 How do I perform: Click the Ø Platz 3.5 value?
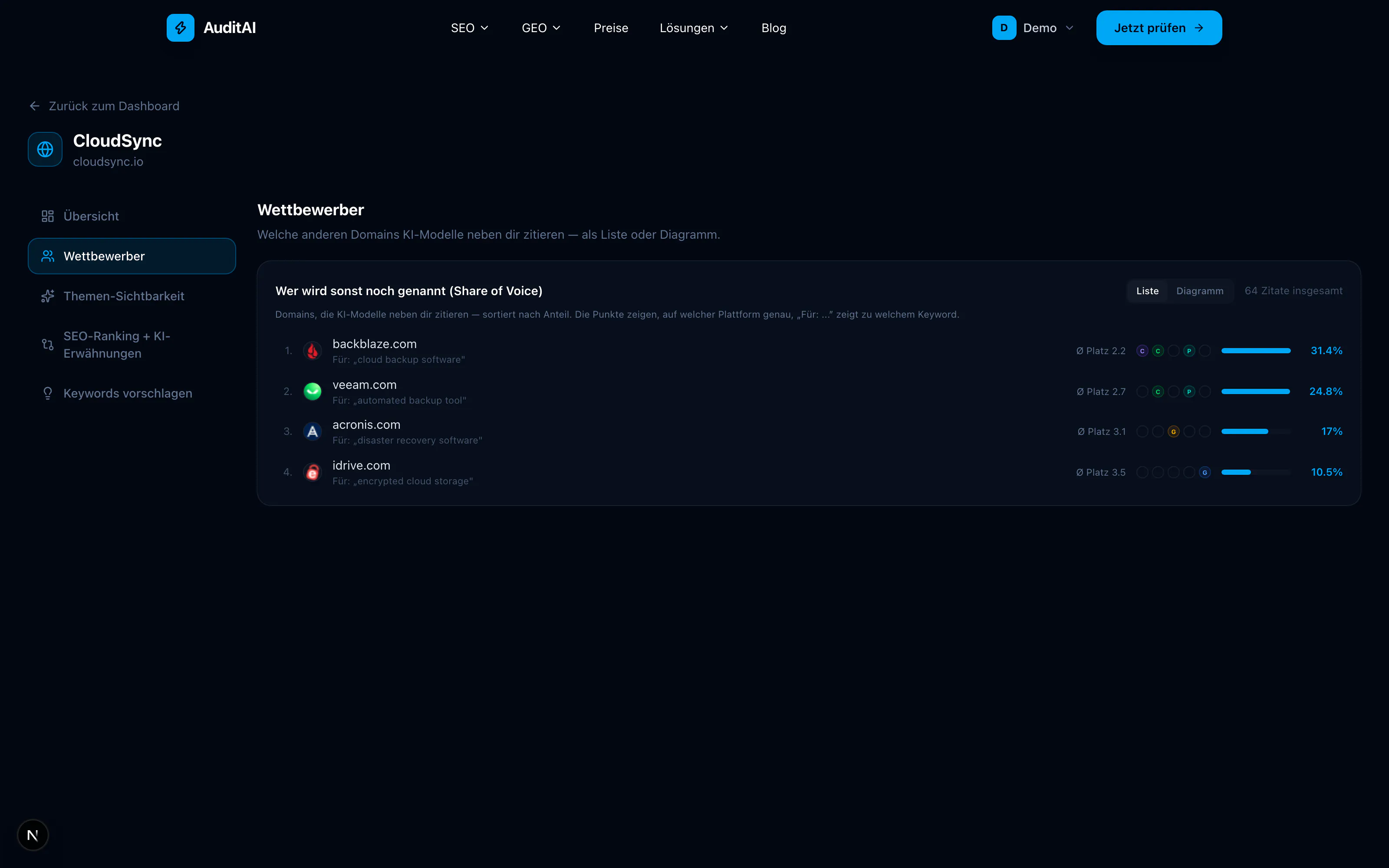coord(1101,473)
